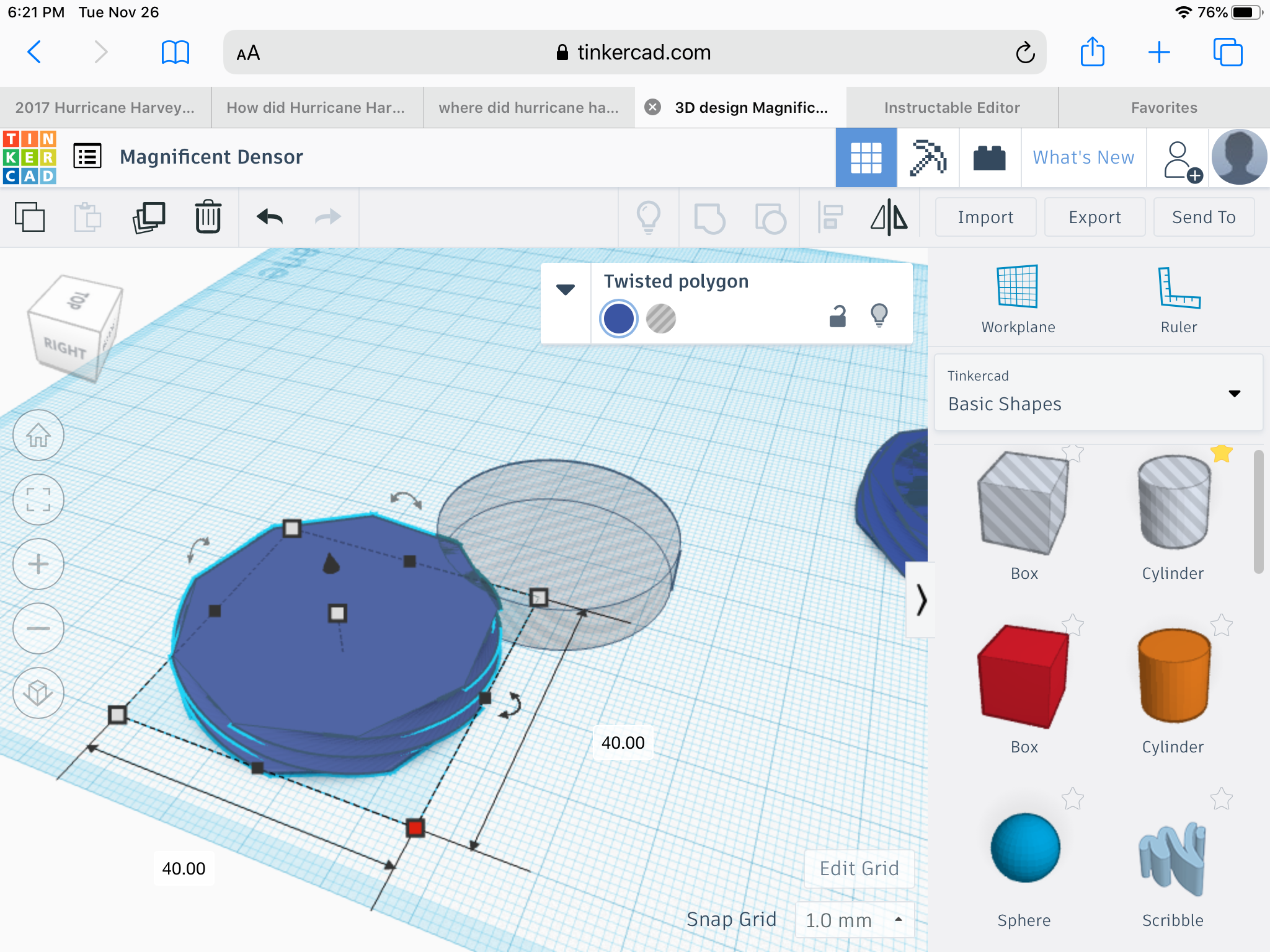The width and height of the screenshot is (1270, 952).
Task: Click Magnificent Densor design title
Action: point(211,157)
